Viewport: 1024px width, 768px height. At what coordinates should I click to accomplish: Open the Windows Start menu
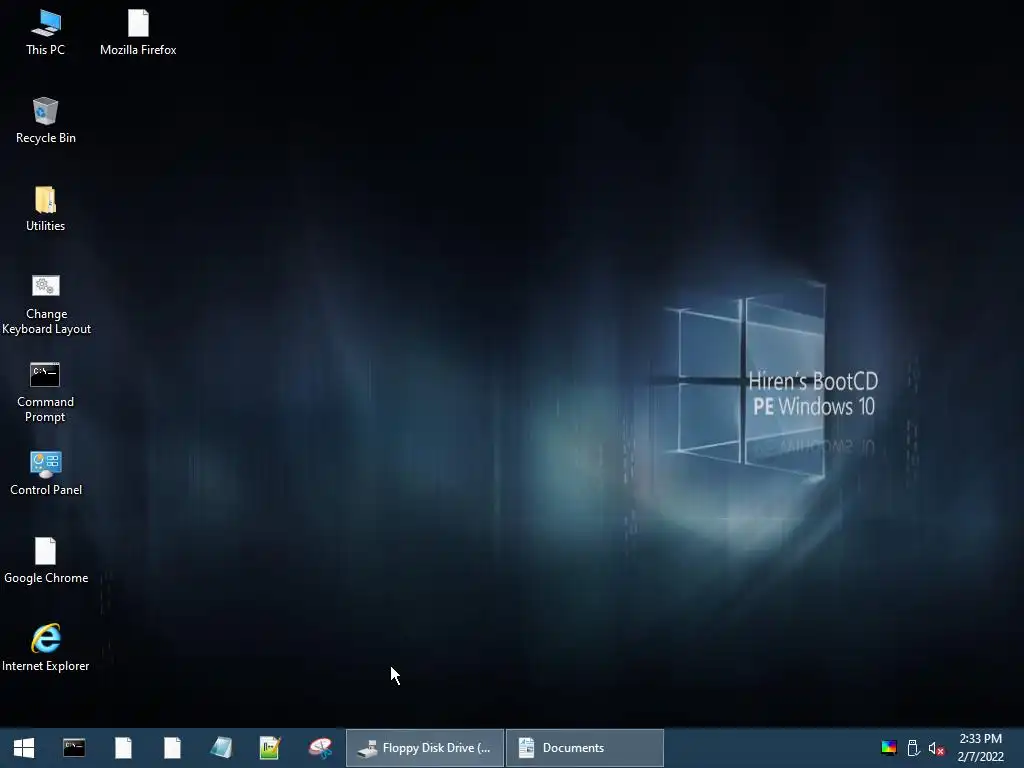pos(24,748)
